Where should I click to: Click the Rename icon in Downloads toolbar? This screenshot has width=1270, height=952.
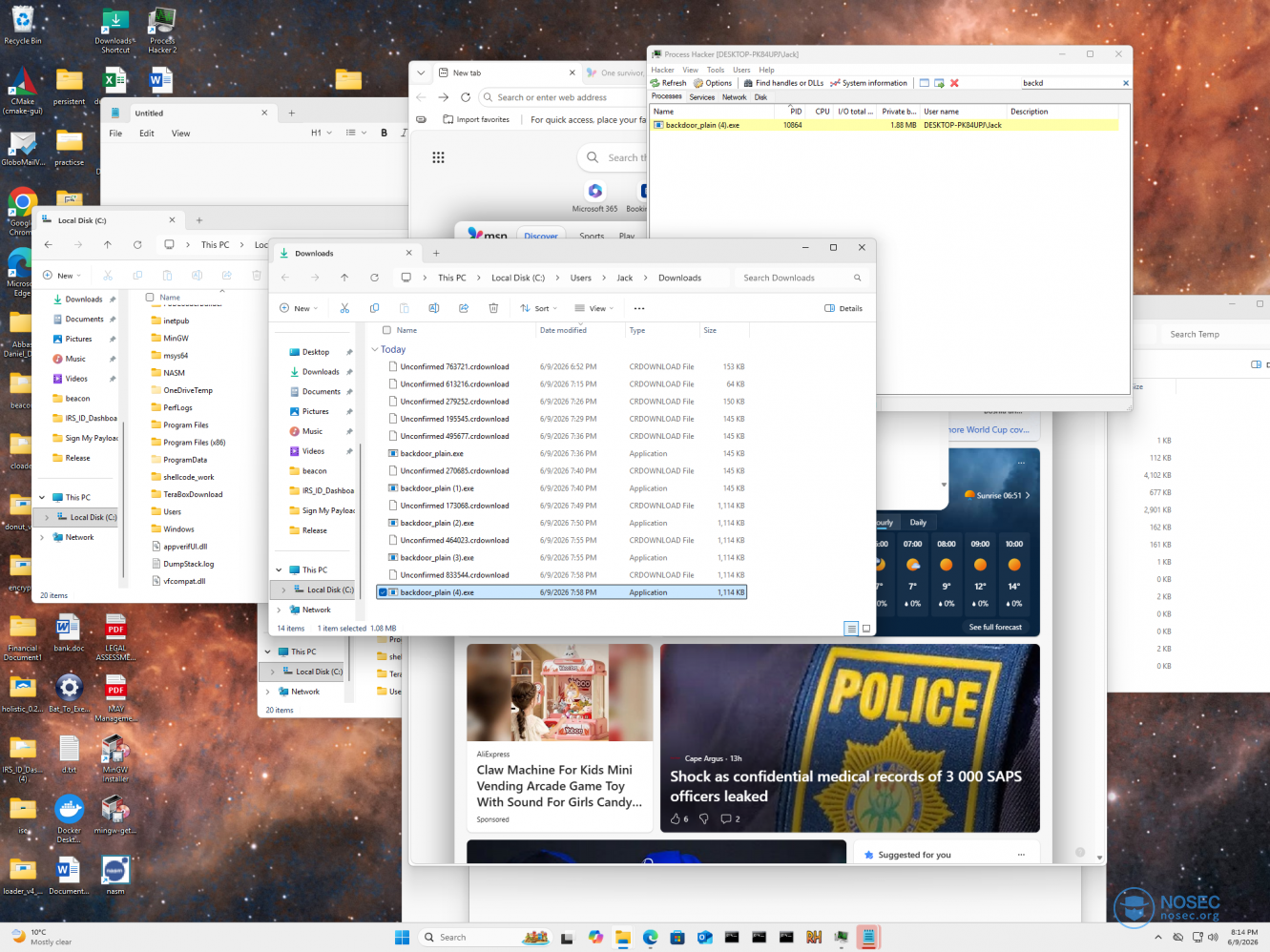coord(433,308)
